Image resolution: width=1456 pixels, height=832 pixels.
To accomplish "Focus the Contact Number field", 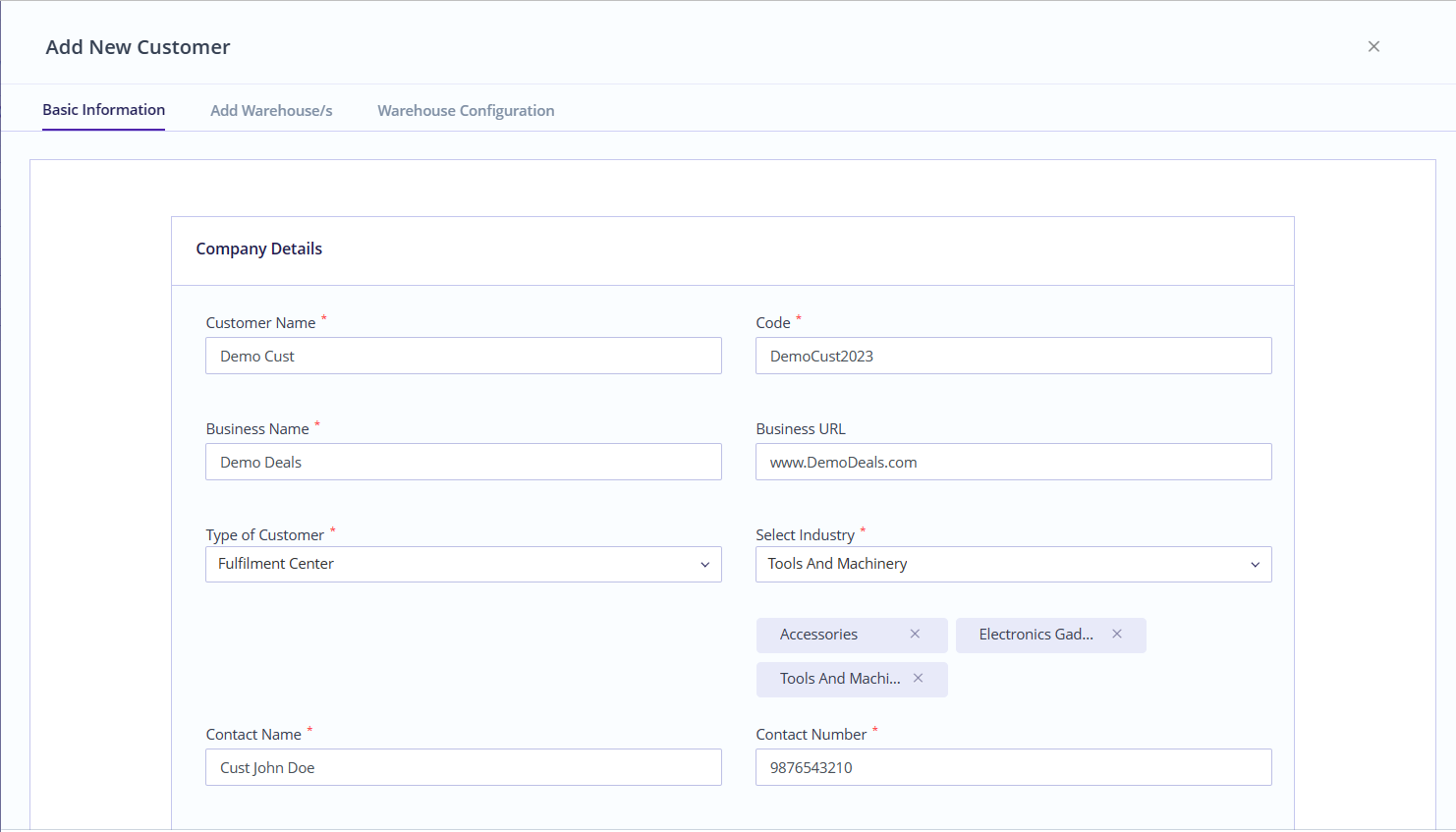I will (x=1013, y=767).
